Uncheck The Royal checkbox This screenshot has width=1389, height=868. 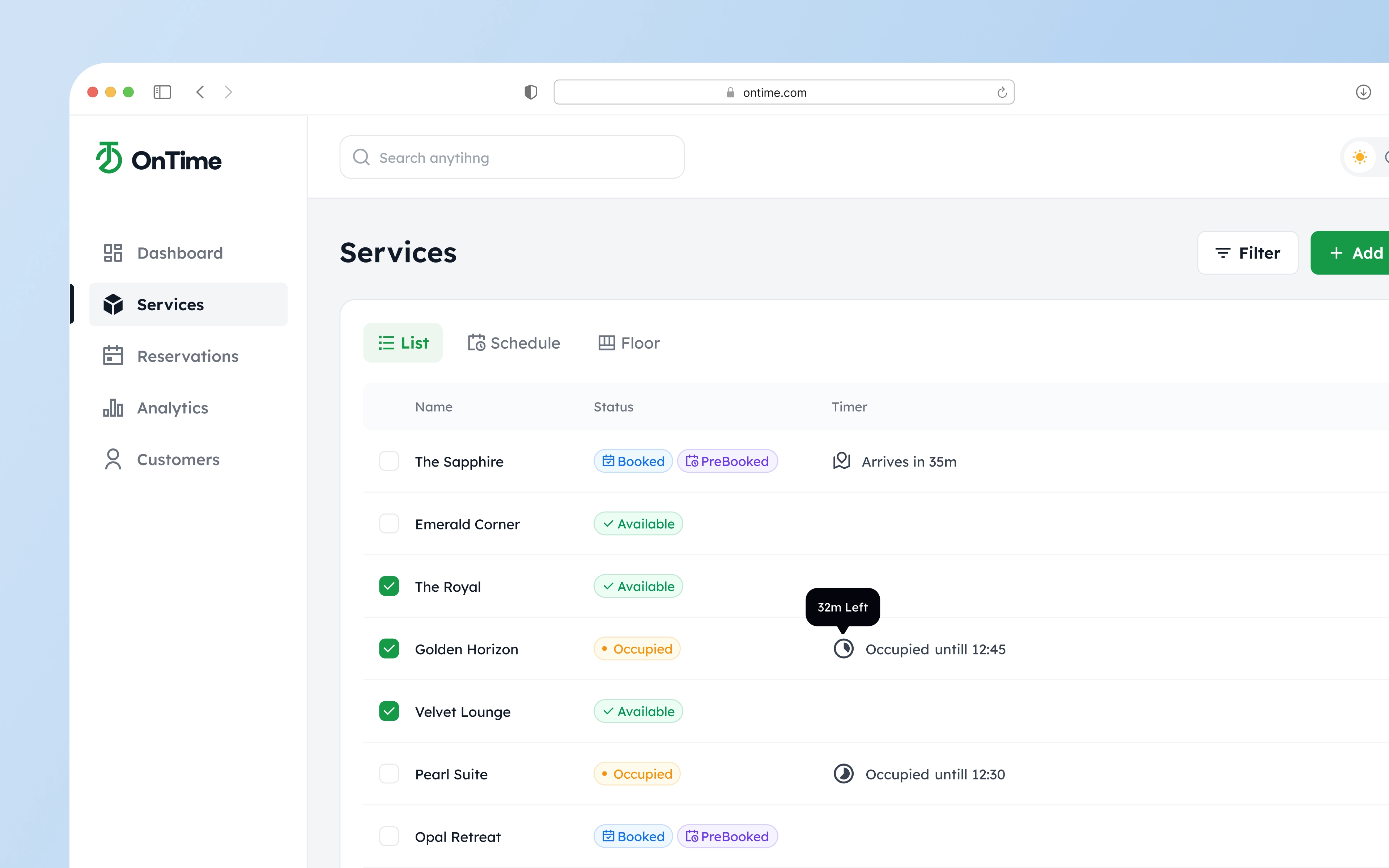[389, 586]
